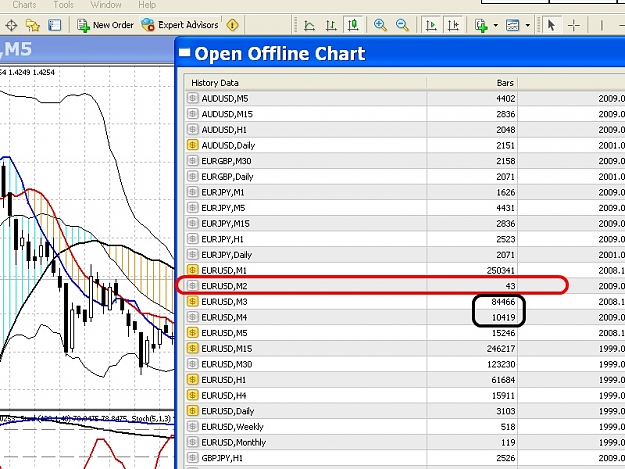Switch to the zigzag line chart icon
625x469 pixels.
(309, 25)
